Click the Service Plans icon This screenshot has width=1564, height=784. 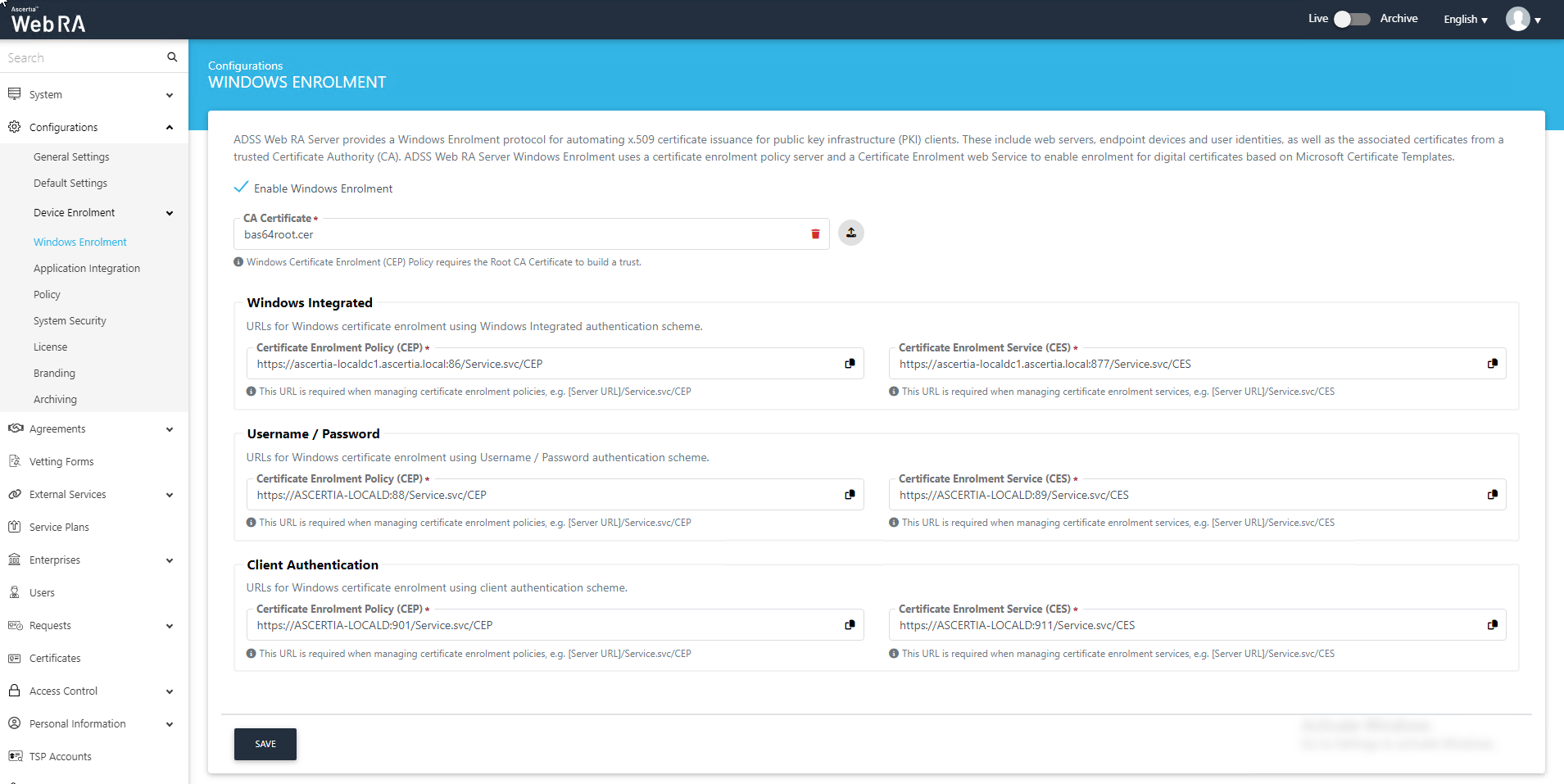[x=14, y=527]
